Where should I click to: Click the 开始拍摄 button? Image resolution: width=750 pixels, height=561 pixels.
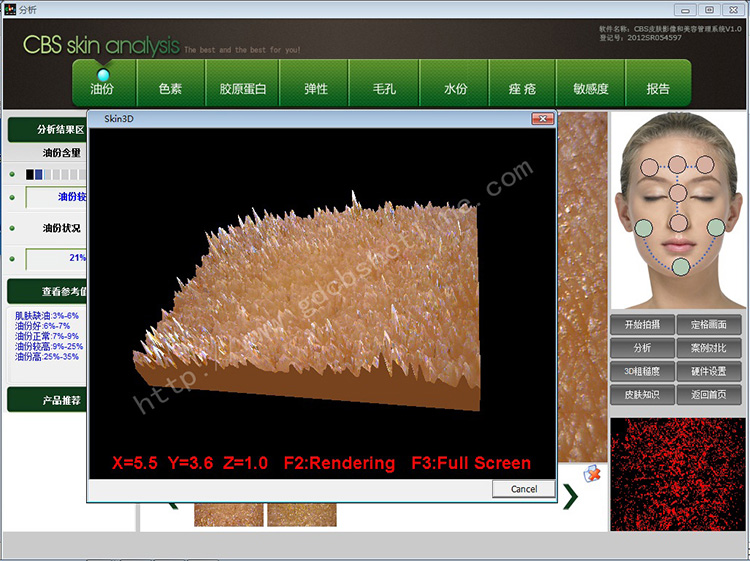[642, 325]
